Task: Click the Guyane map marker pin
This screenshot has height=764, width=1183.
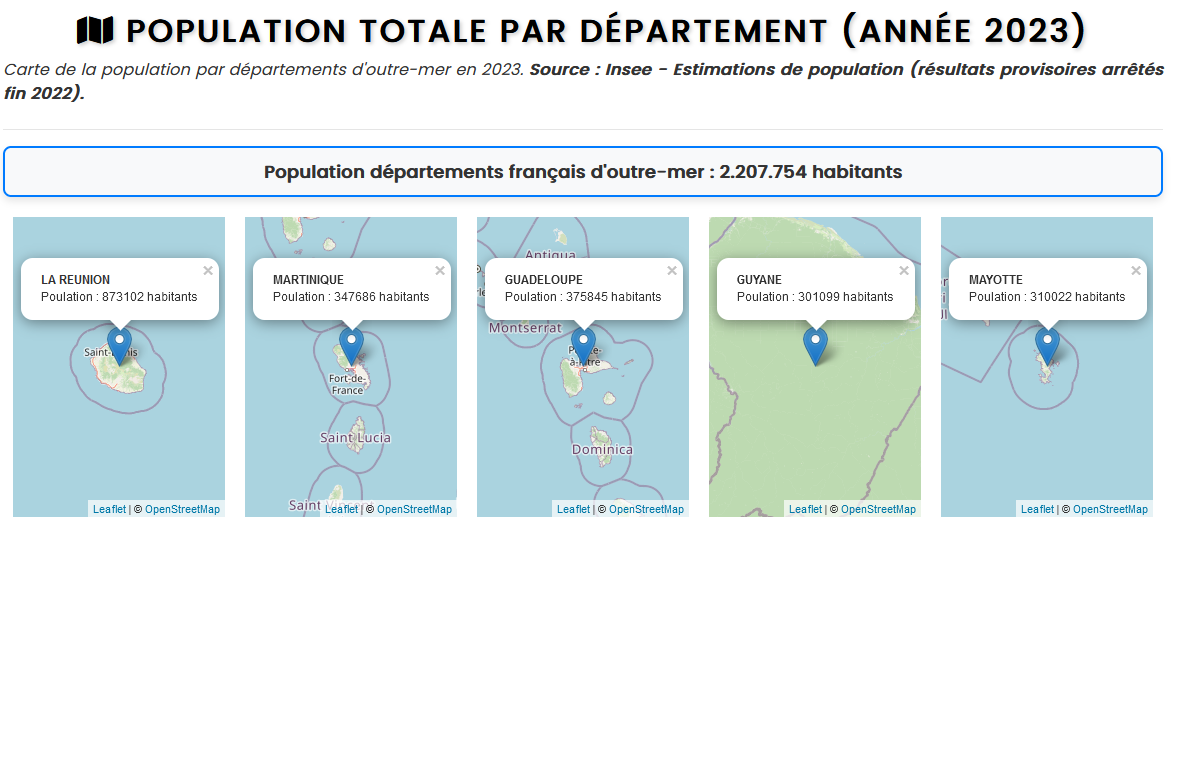Action: (815, 345)
